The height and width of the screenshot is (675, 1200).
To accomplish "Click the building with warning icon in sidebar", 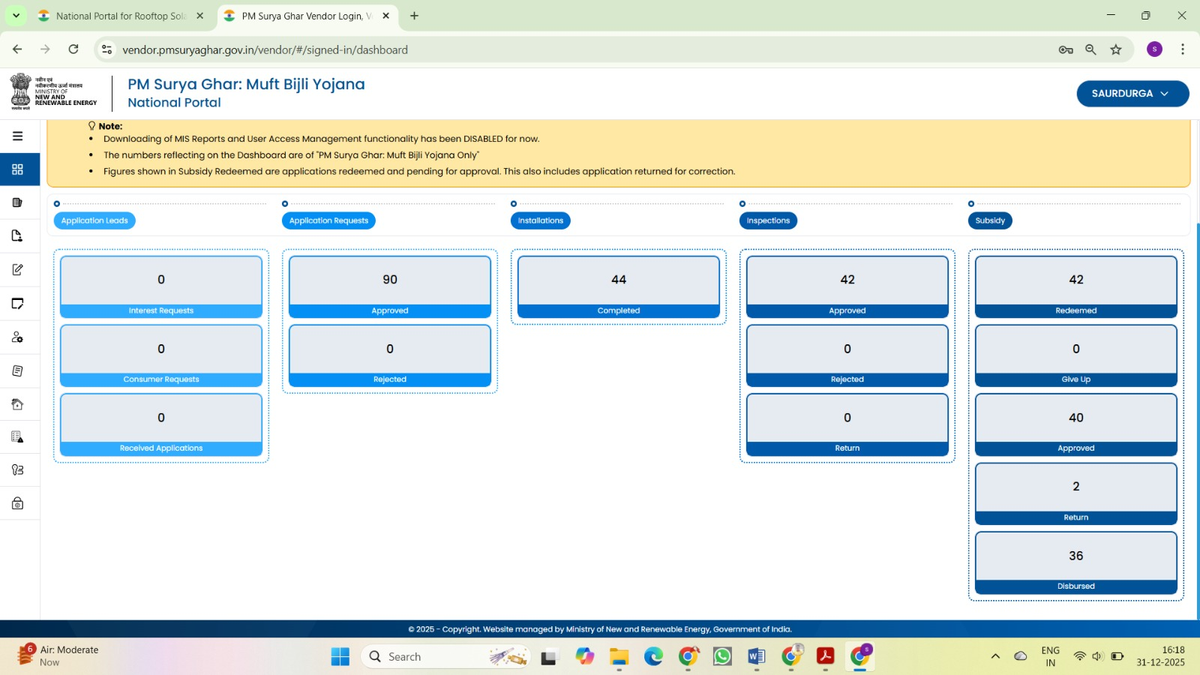I will pos(17,437).
